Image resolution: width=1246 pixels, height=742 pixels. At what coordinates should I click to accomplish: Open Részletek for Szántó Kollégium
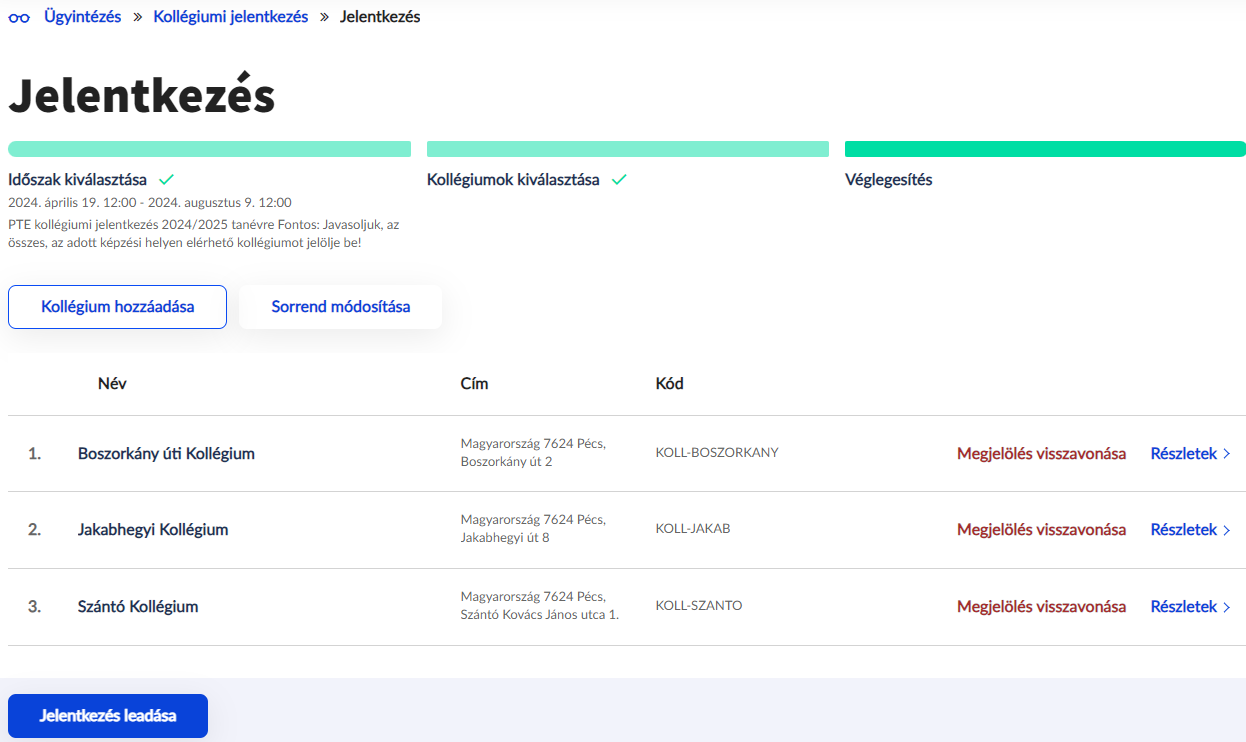tap(1189, 607)
